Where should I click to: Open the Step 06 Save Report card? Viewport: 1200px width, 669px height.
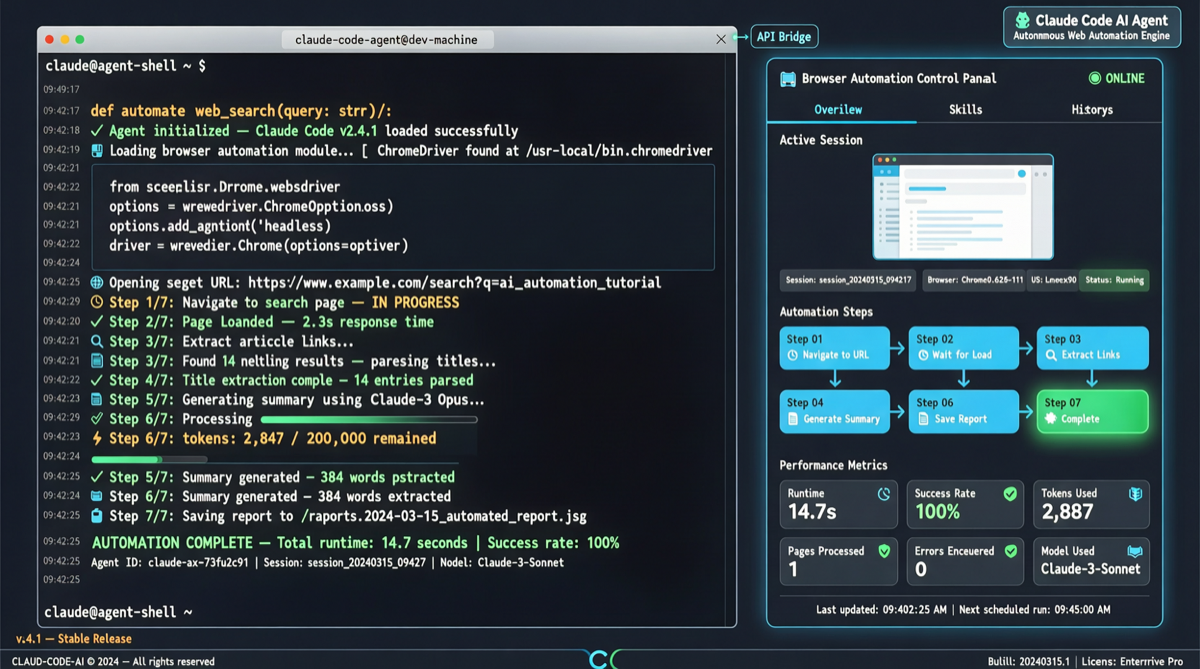(x=963, y=411)
